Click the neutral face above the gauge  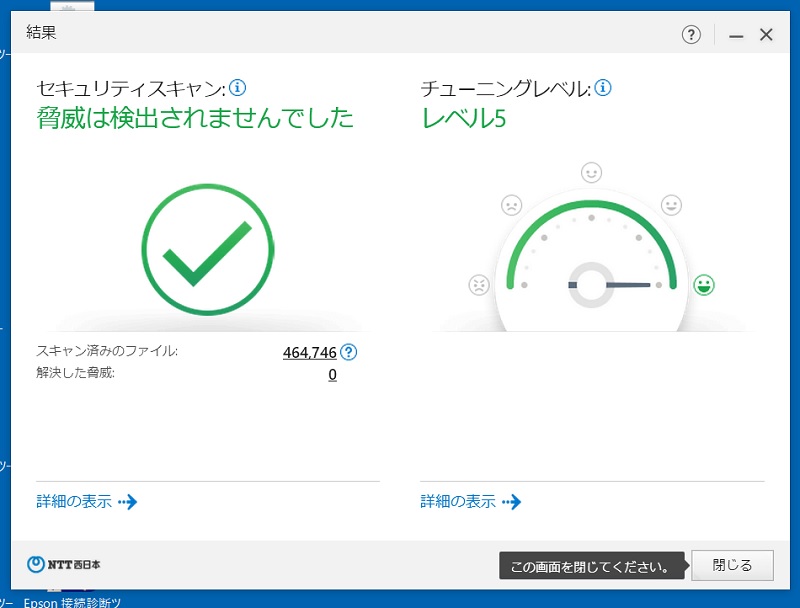coord(591,172)
